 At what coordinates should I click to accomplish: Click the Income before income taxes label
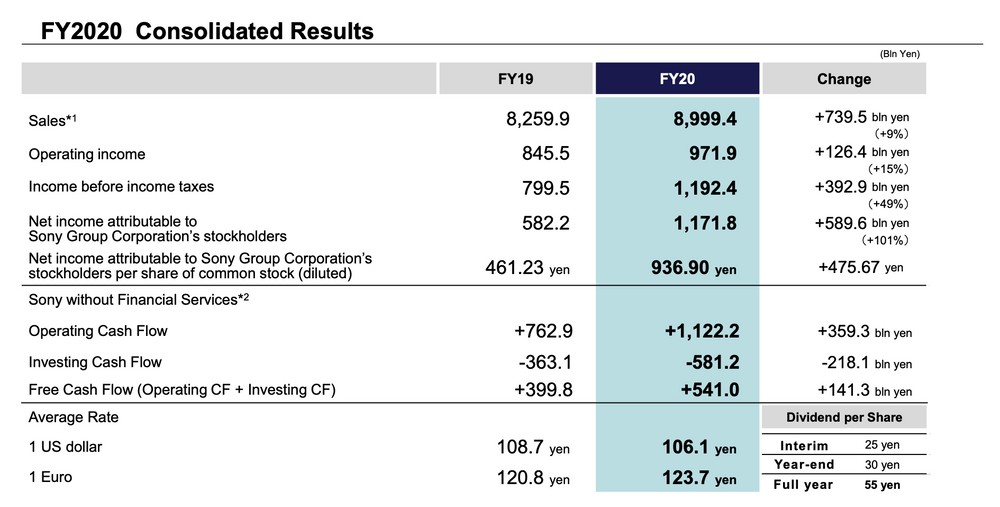point(121,187)
